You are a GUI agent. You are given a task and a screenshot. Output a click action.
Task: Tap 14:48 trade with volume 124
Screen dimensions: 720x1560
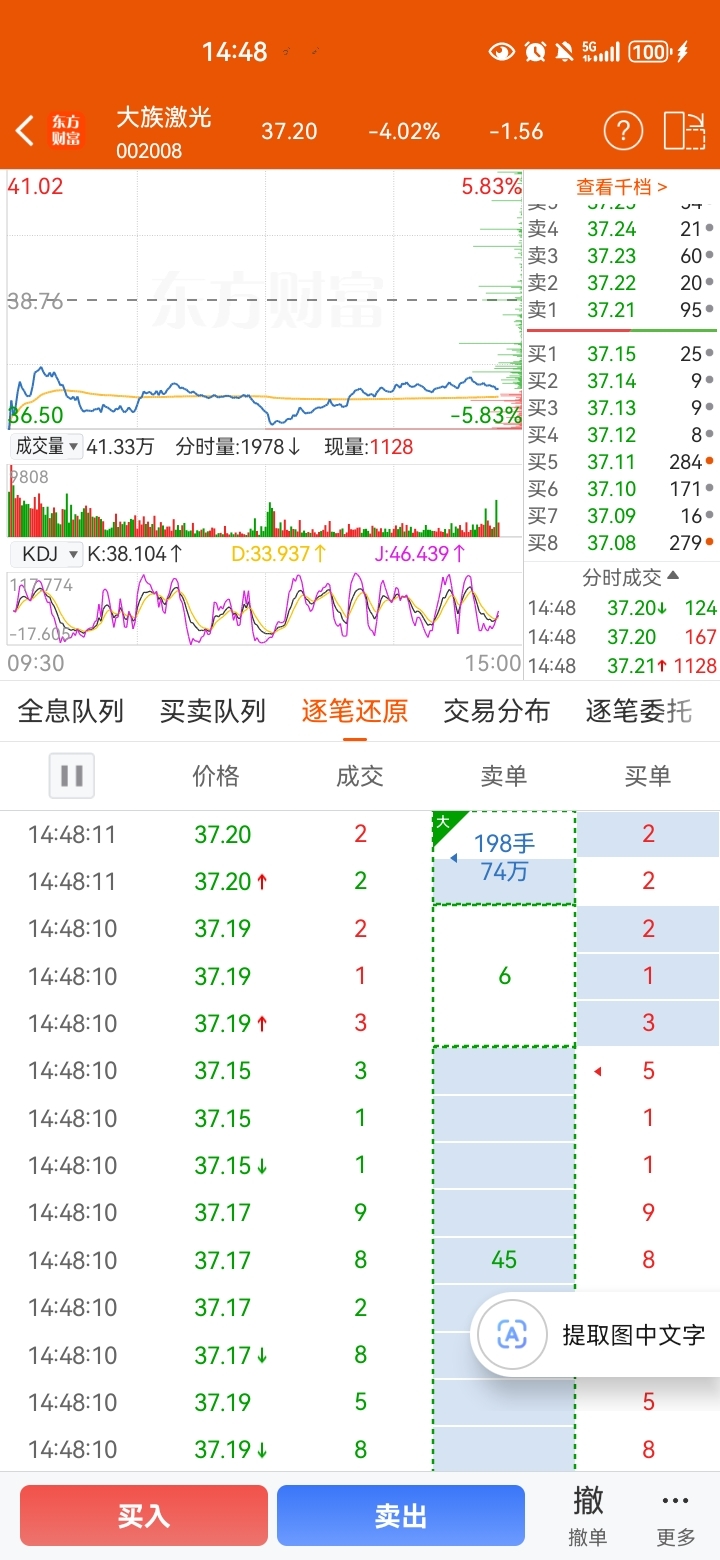(x=622, y=608)
